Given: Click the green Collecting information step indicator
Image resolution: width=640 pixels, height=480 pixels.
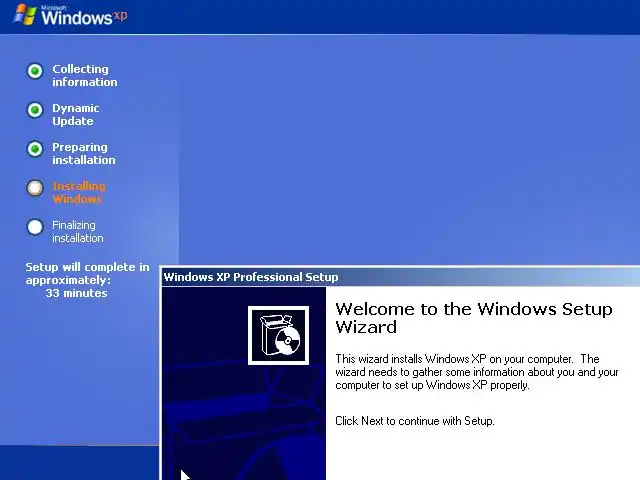Looking at the screenshot, I should [35, 71].
